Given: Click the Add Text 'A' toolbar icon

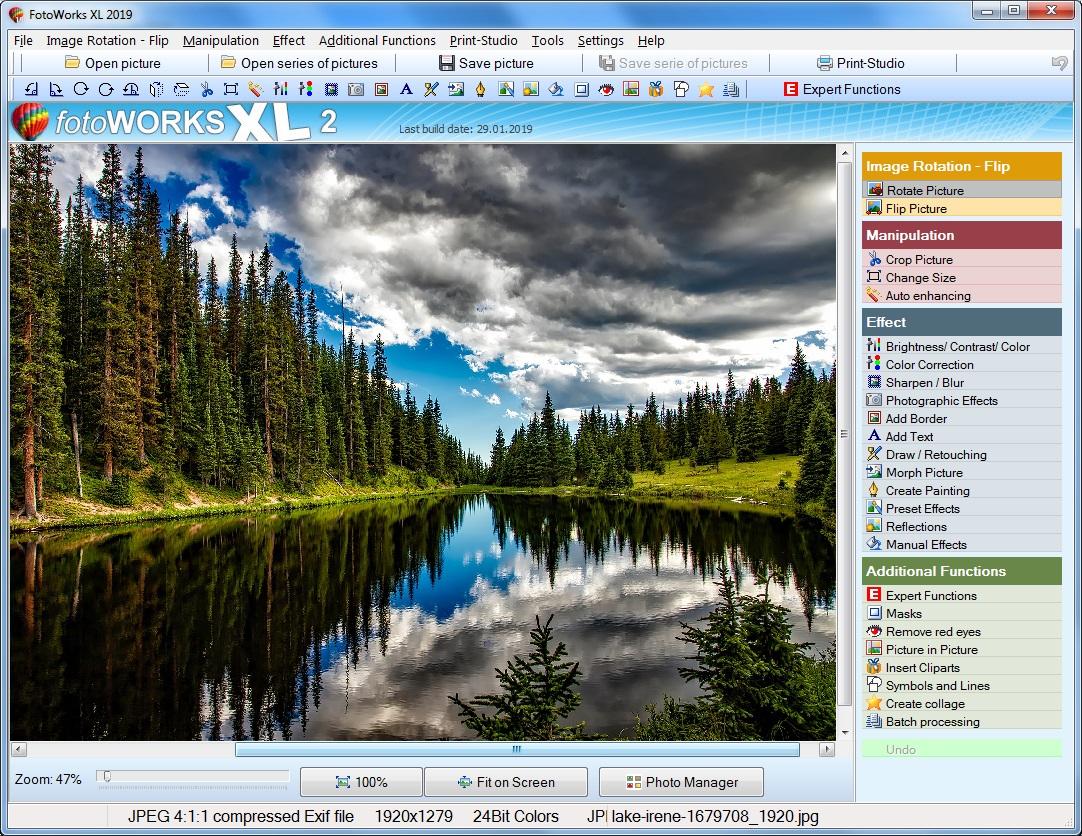Looking at the screenshot, I should pyautogui.click(x=406, y=89).
